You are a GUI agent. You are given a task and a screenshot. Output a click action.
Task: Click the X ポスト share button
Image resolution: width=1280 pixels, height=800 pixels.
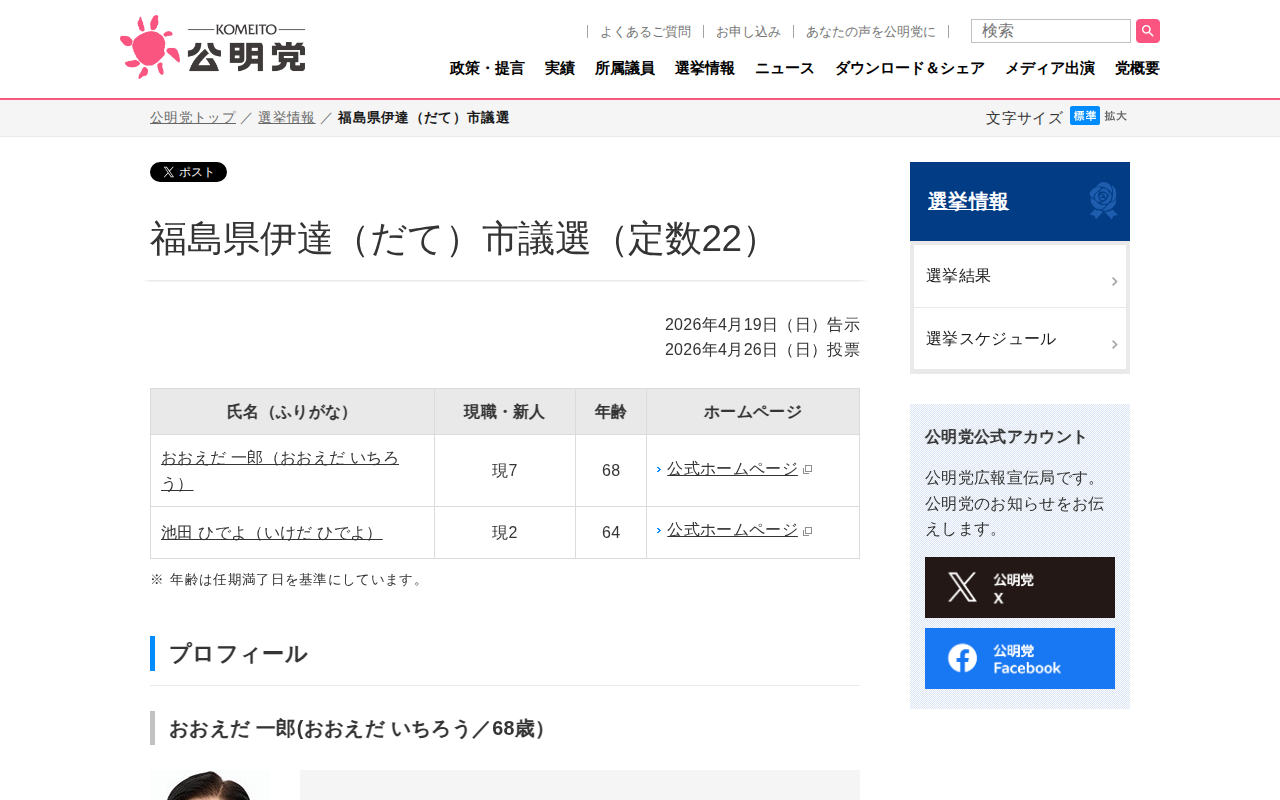click(x=188, y=172)
